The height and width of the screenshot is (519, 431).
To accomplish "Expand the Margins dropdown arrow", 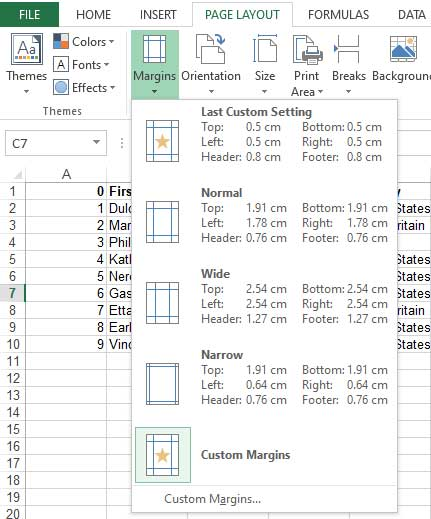I will pyautogui.click(x=154, y=91).
